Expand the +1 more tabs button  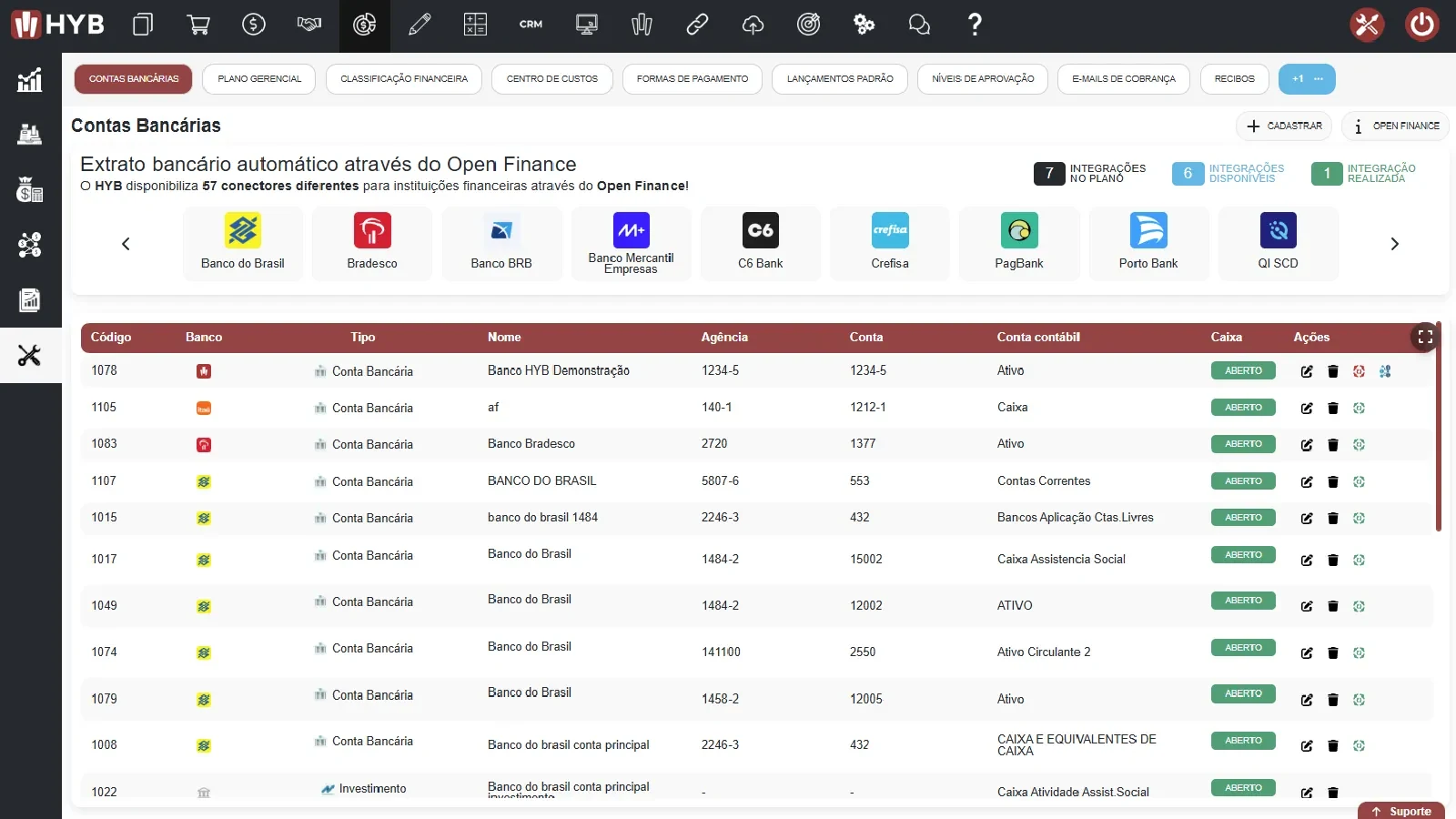[1307, 79]
